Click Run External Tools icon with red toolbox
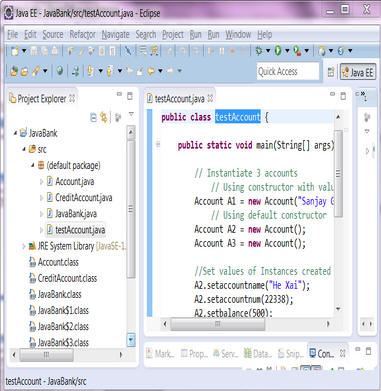The height and width of the screenshot is (391, 381). pos(297,51)
